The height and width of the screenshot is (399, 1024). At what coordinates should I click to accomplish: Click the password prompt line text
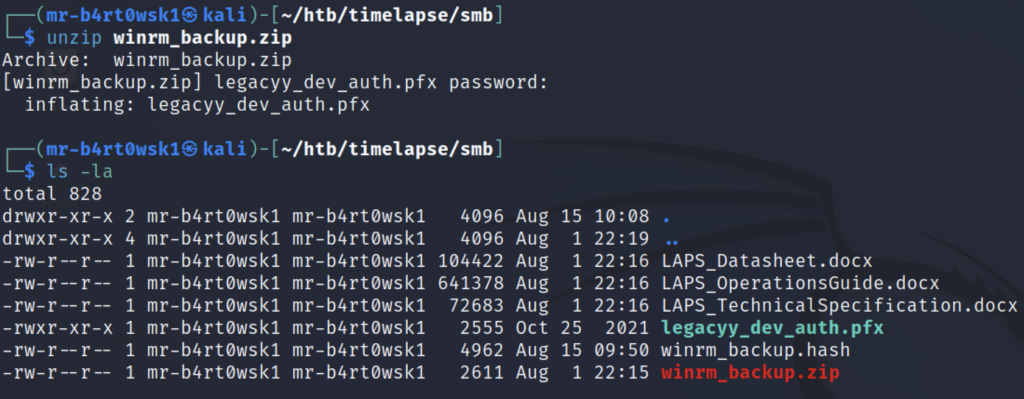click(x=274, y=83)
